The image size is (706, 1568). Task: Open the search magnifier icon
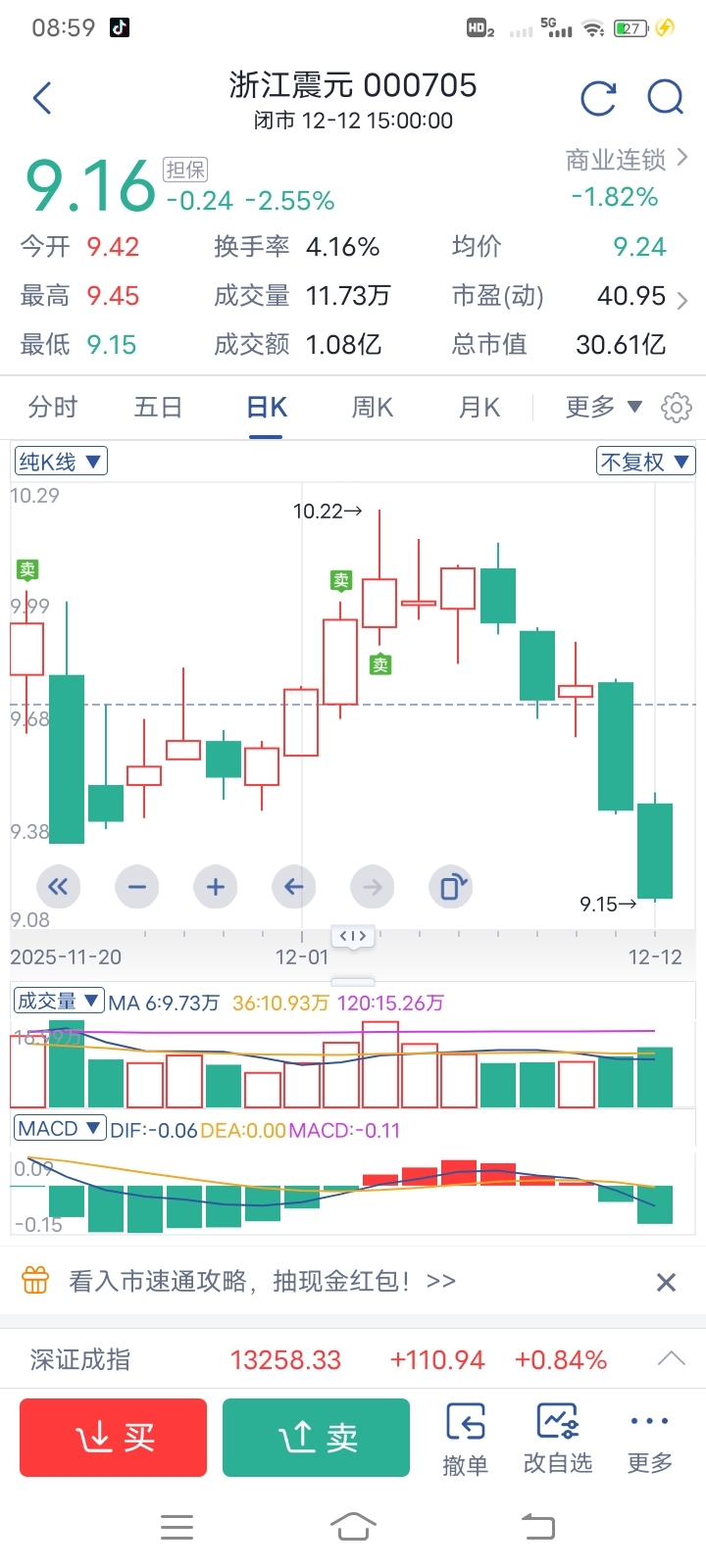[665, 98]
